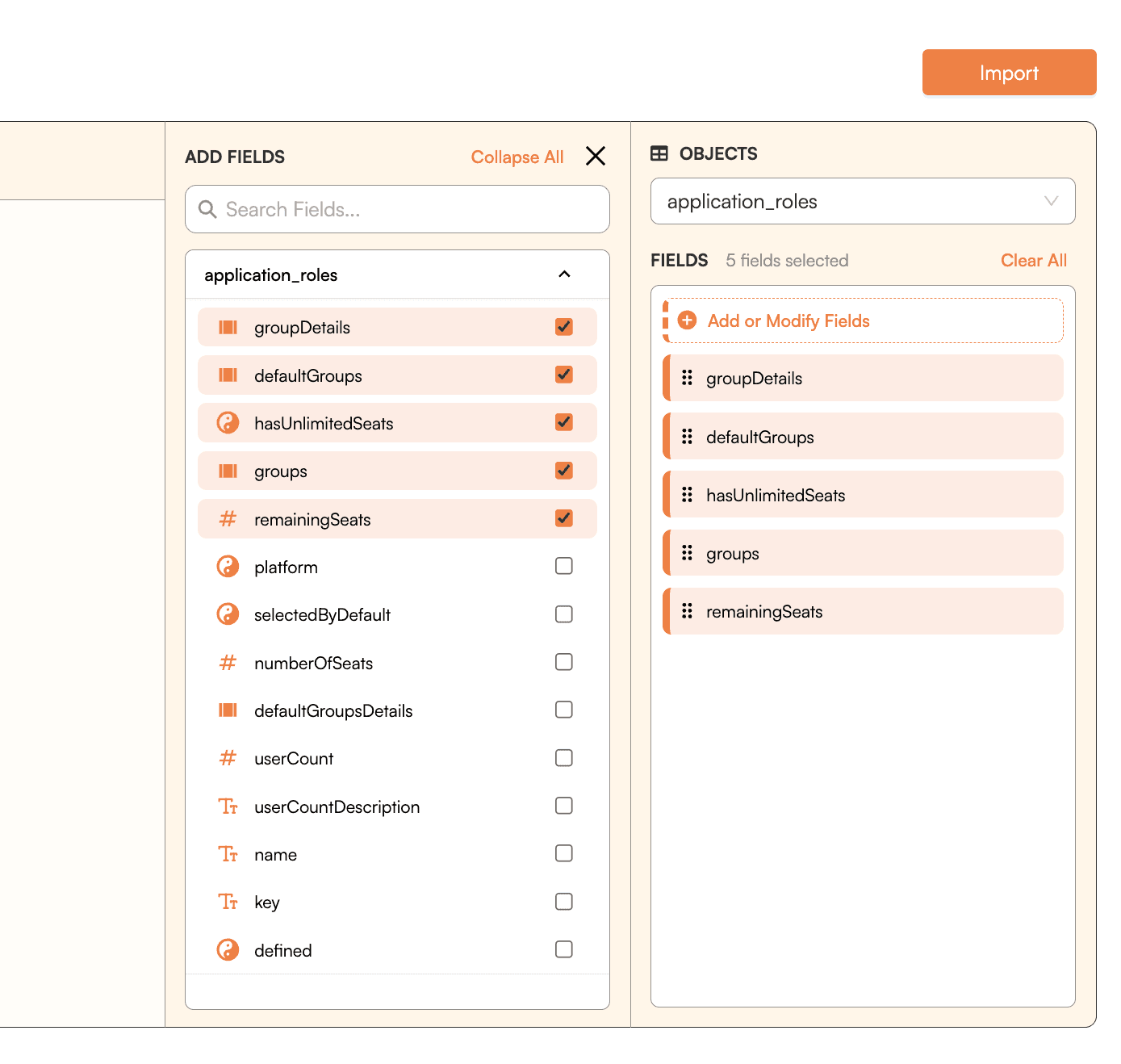Click the drag handle for selected groups
Viewport: 1121px width, 1064px height.
pos(687,552)
